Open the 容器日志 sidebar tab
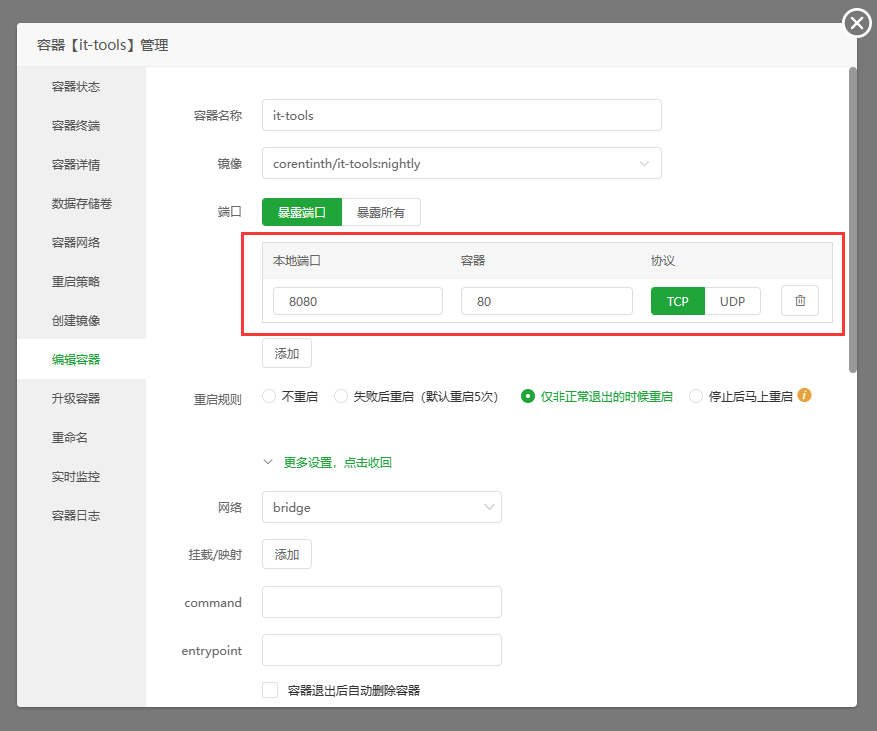877x731 pixels. [76, 516]
